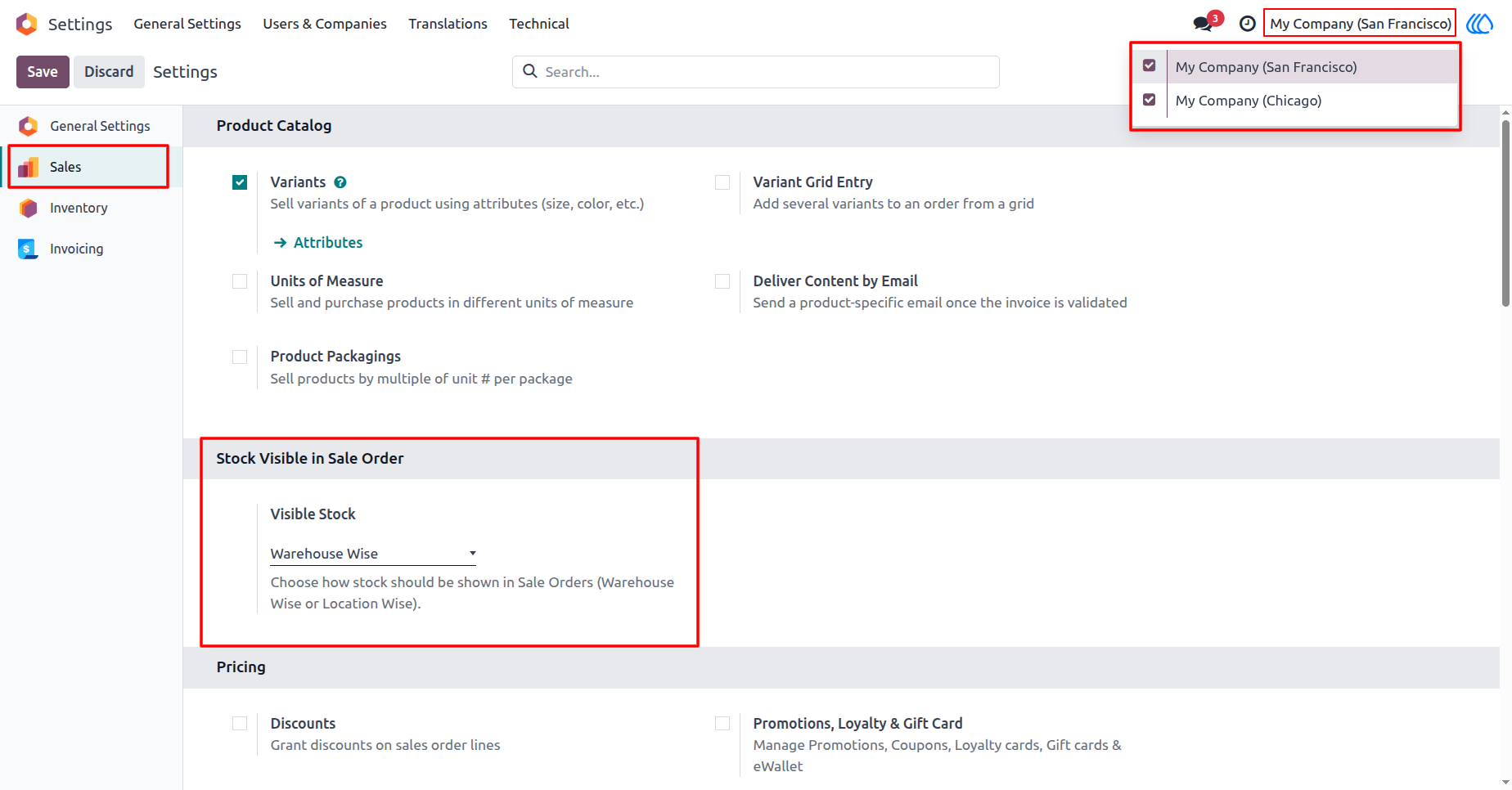Enable the Discounts checkbox
The width and height of the screenshot is (1512, 790).
[x=240, y=724]
